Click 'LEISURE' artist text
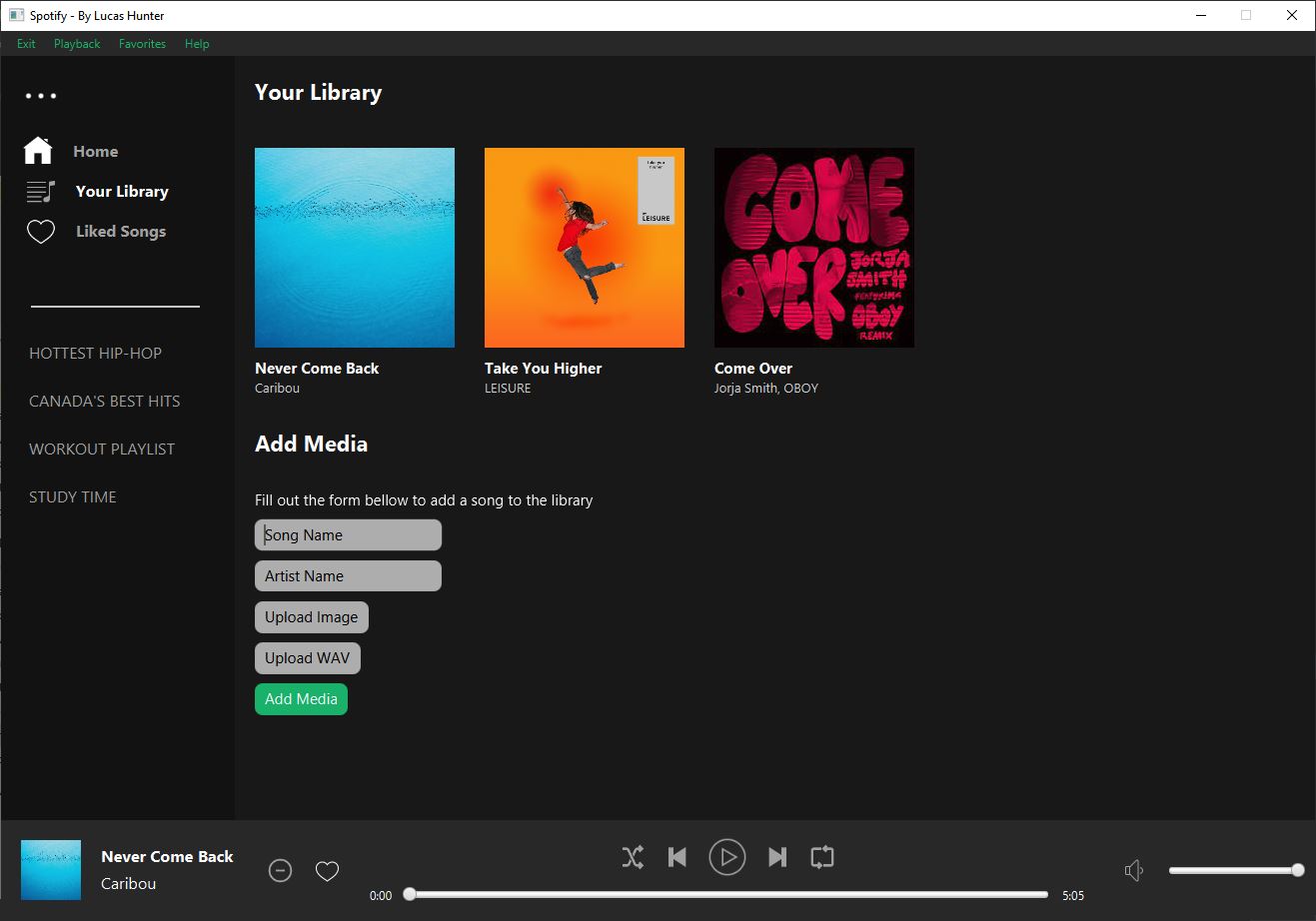 click(508, 389)
